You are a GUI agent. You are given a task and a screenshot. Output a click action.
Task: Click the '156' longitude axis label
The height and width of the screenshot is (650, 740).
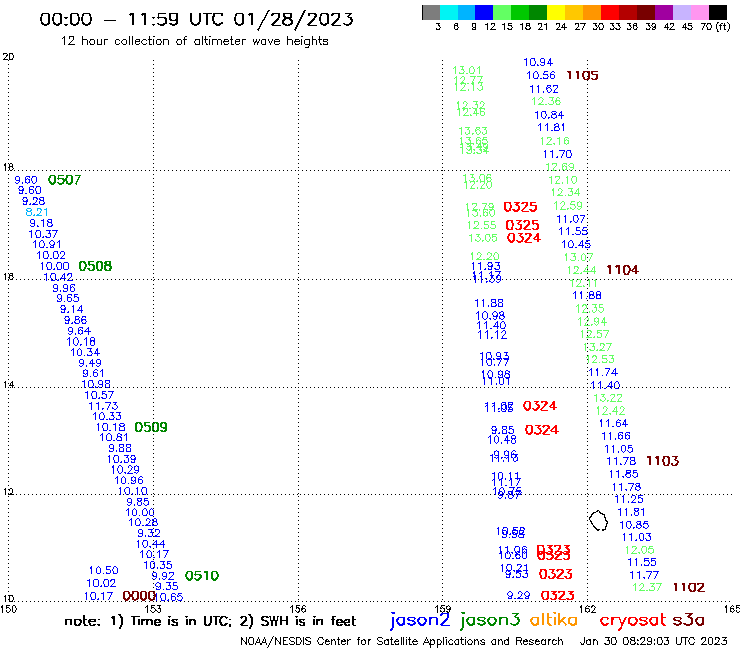coord(298,609)
